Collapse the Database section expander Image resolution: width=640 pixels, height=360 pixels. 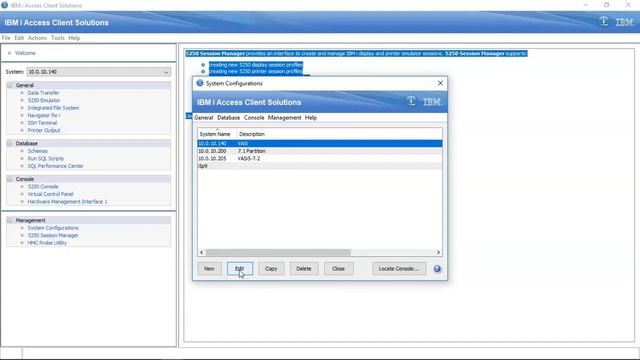[10, 143]
